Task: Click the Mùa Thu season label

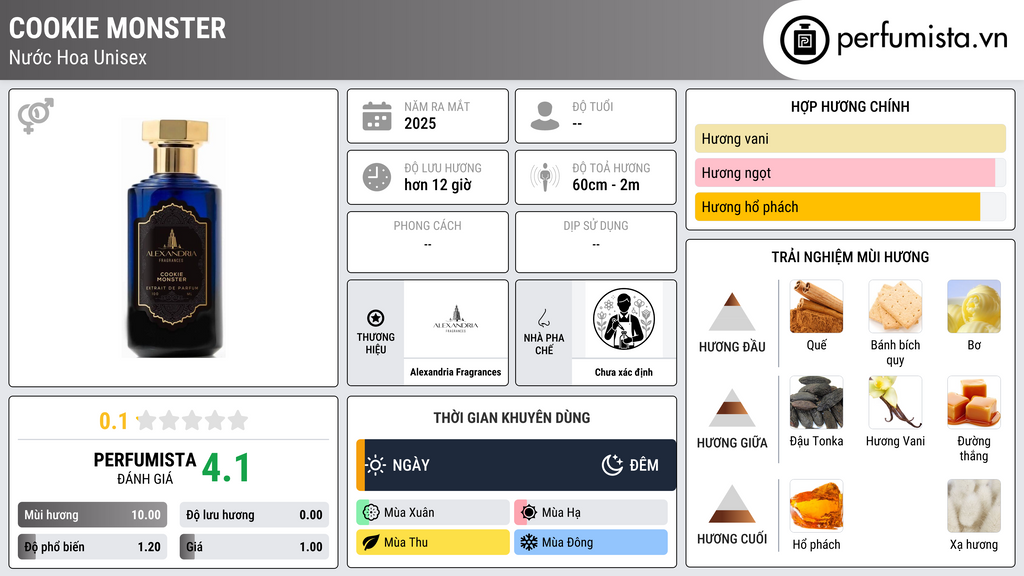Action: pos(406,542)
